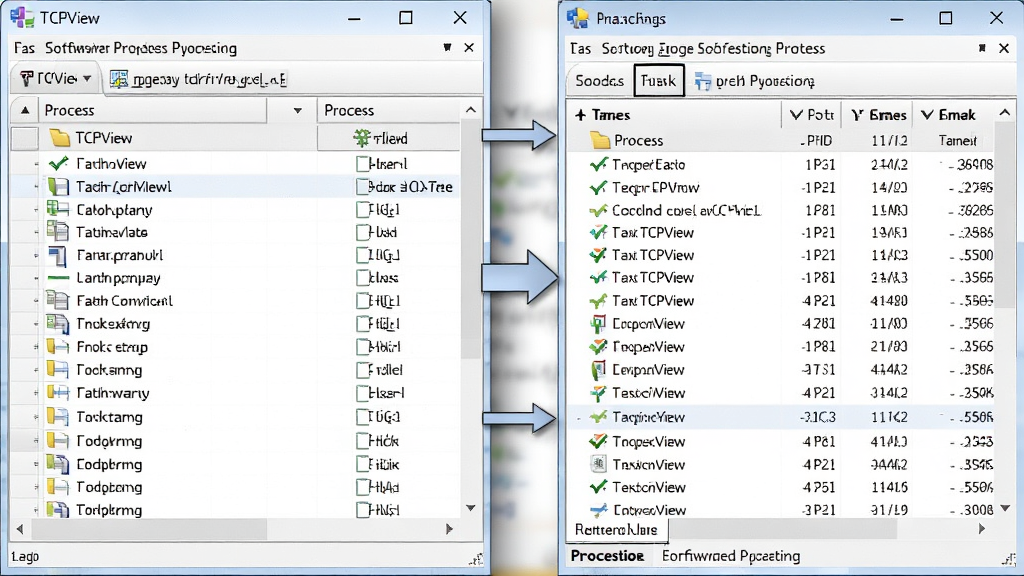Image resolution: width=1024 pixels, height=576 pixels.
Task: Toggle the checkbox in Fath Convicanl row
Action: [x=362, y=301]
